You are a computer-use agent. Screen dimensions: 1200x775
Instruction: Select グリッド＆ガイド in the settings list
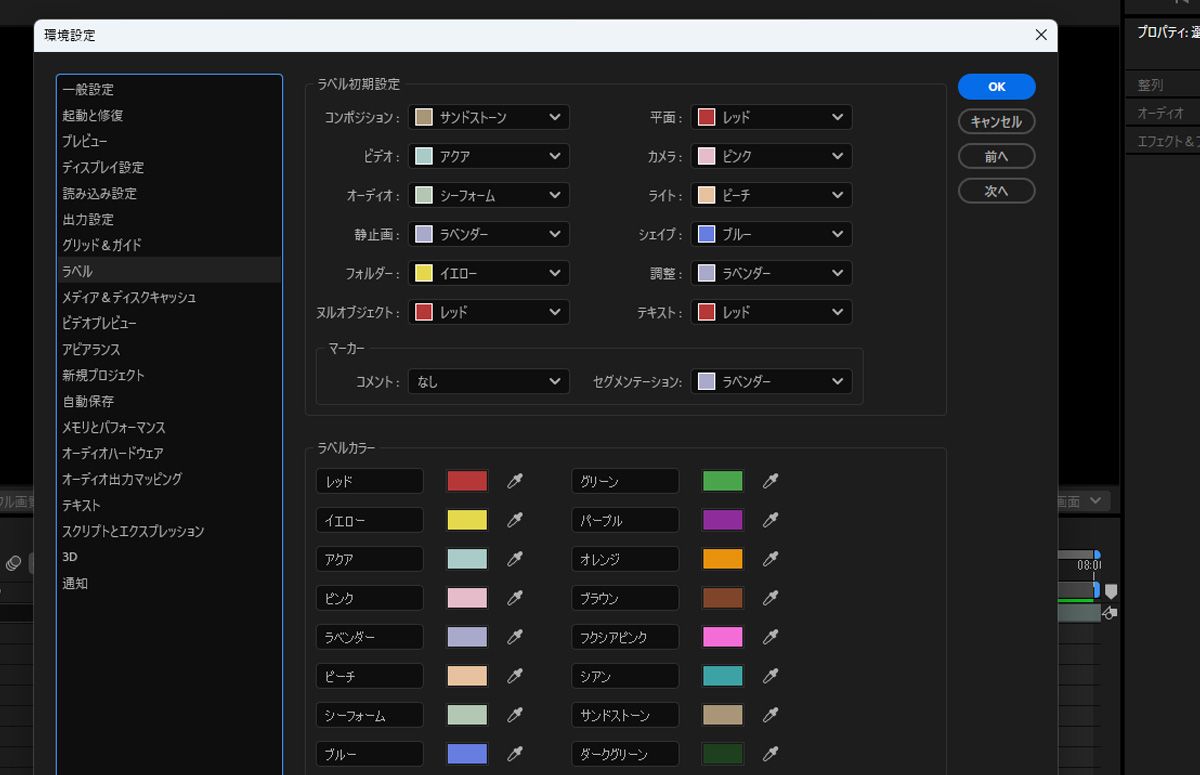169,245
